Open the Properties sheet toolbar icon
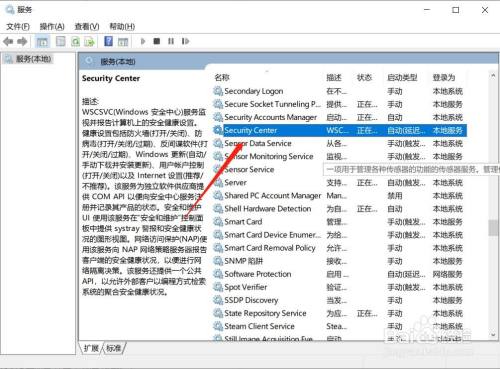Viewport: 500px width, 369px height. (x=61, y=42)
